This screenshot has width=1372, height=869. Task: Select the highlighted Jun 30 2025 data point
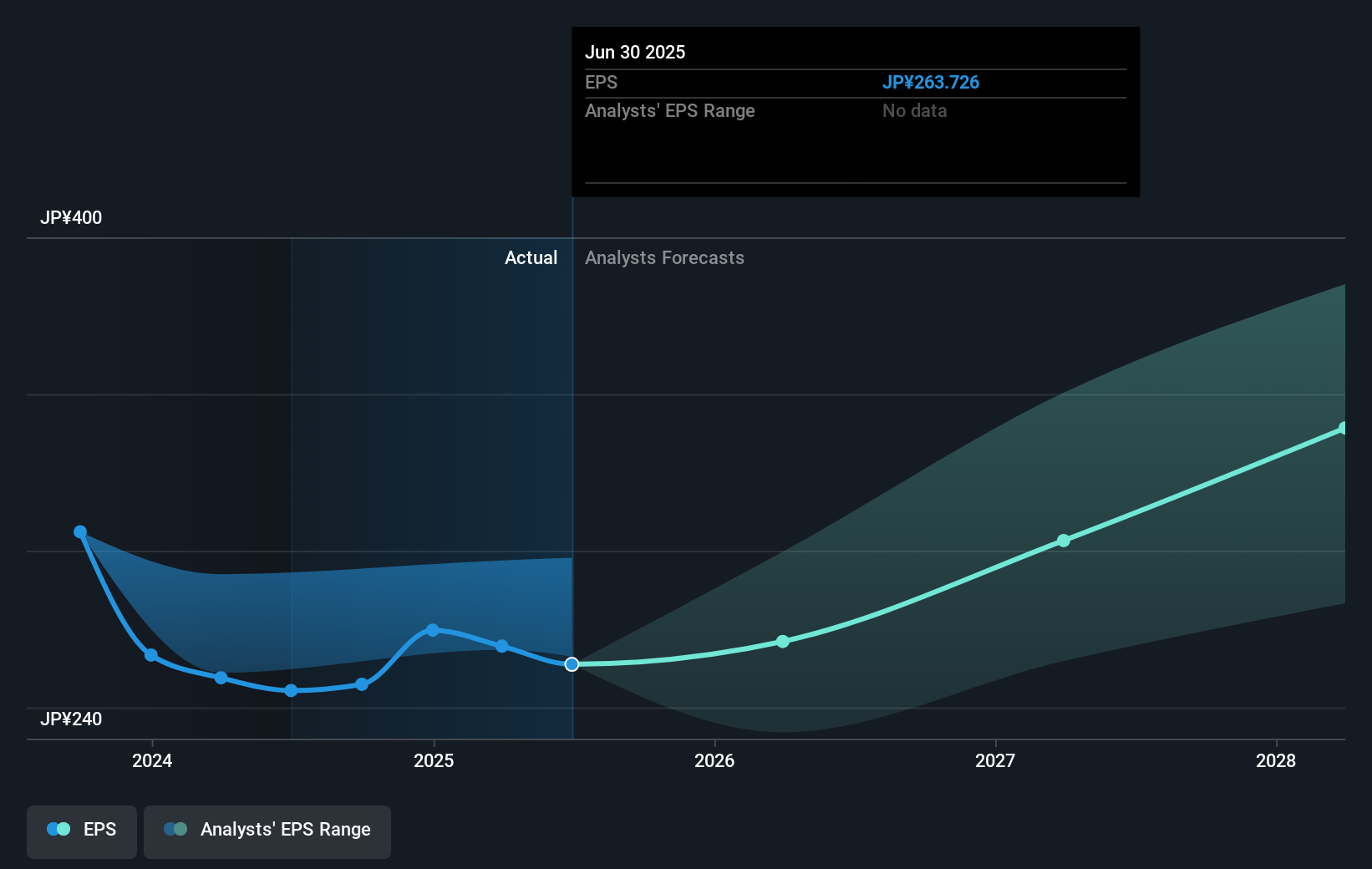[x=572, y=664]
